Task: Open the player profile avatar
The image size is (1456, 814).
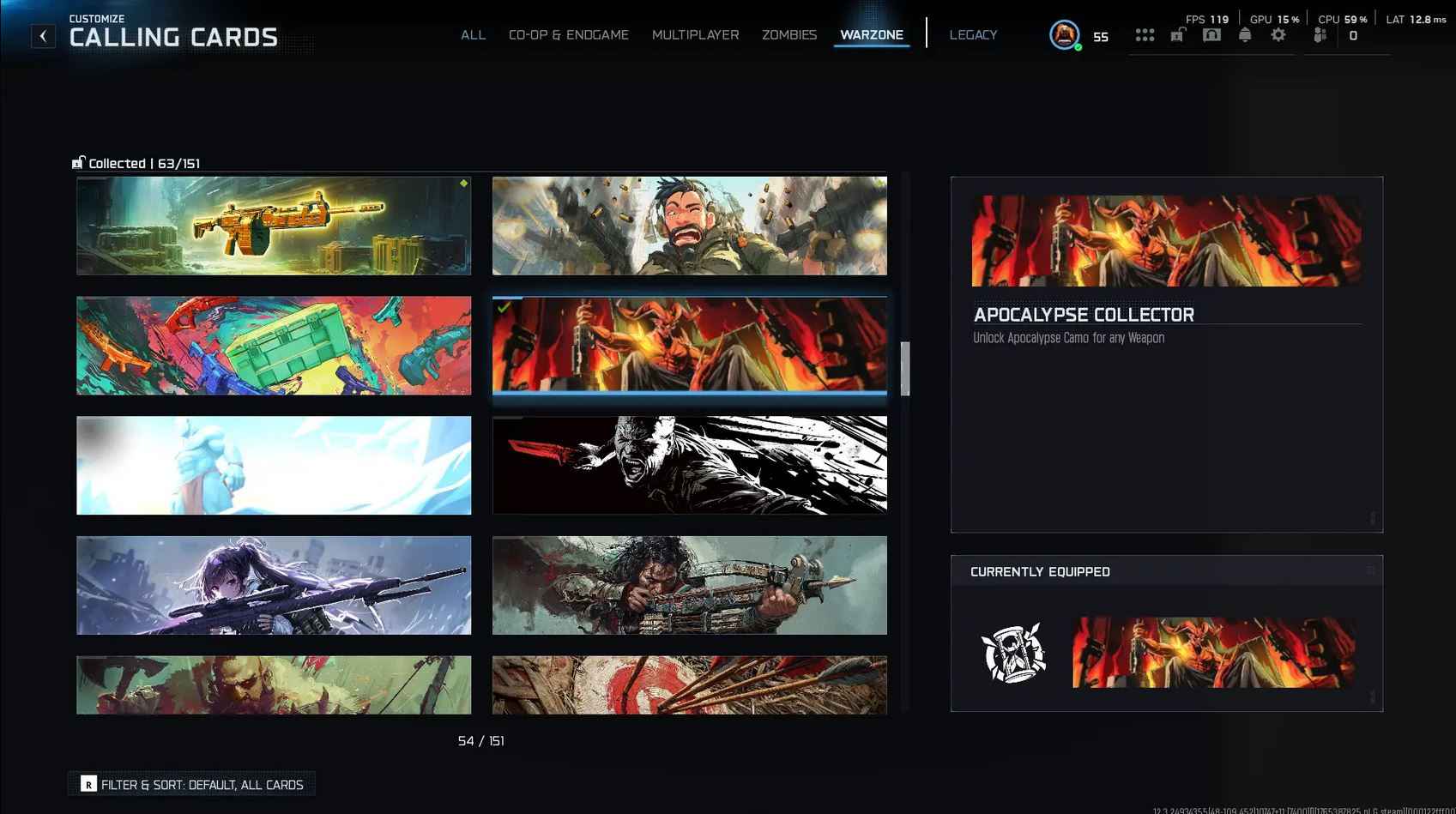Action: [x=1064, y=35]
